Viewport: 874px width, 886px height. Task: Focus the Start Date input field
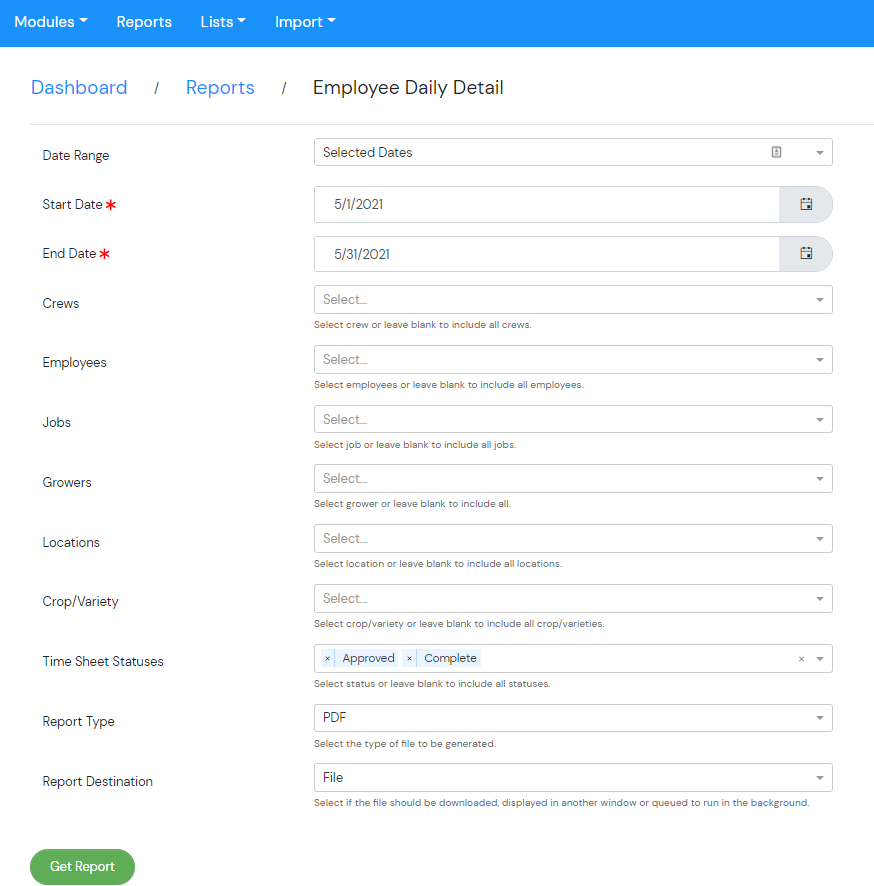click(x=546, y=204)
